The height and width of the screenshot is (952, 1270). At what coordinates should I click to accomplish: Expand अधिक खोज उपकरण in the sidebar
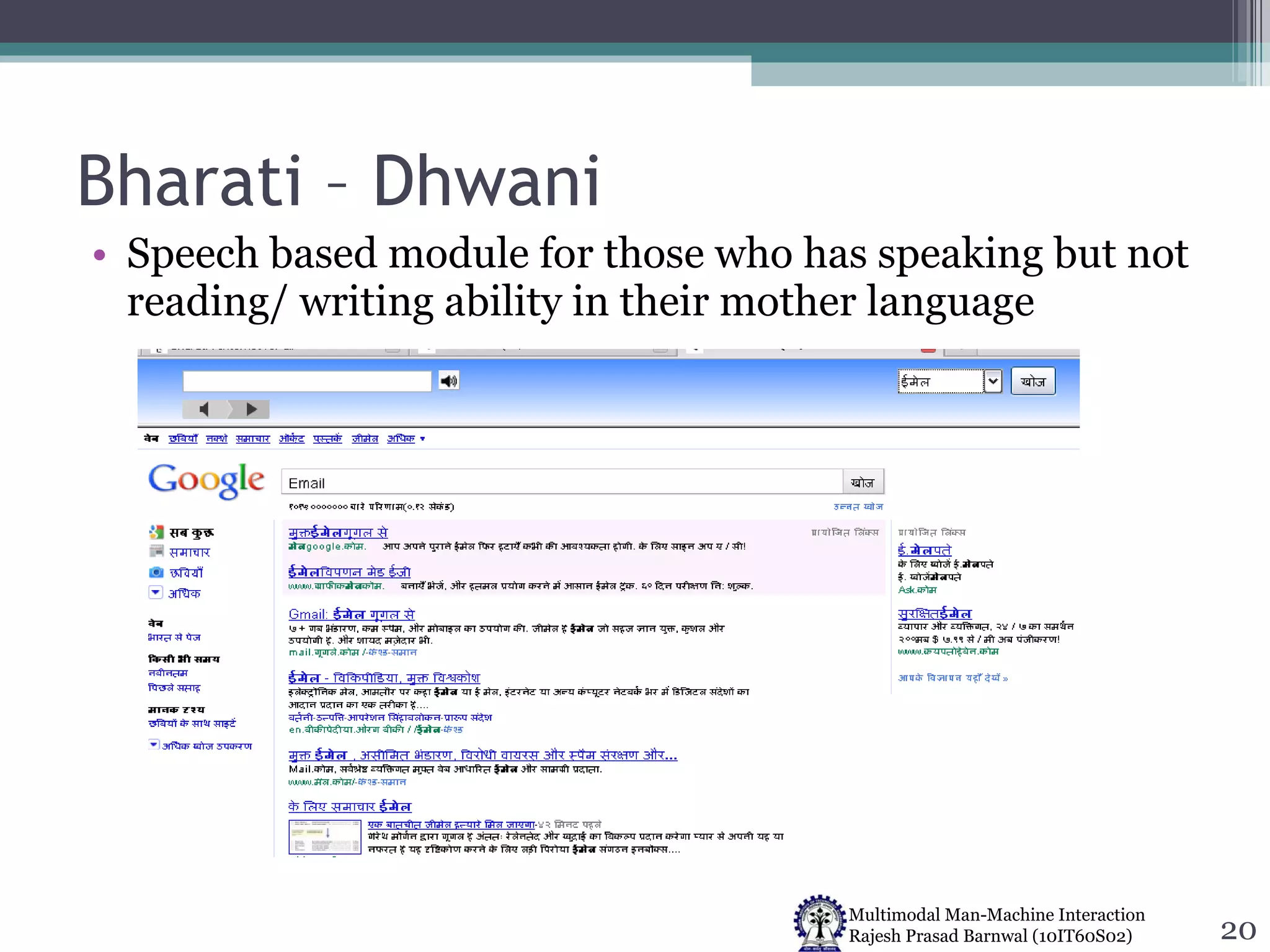tap(200, 746)
